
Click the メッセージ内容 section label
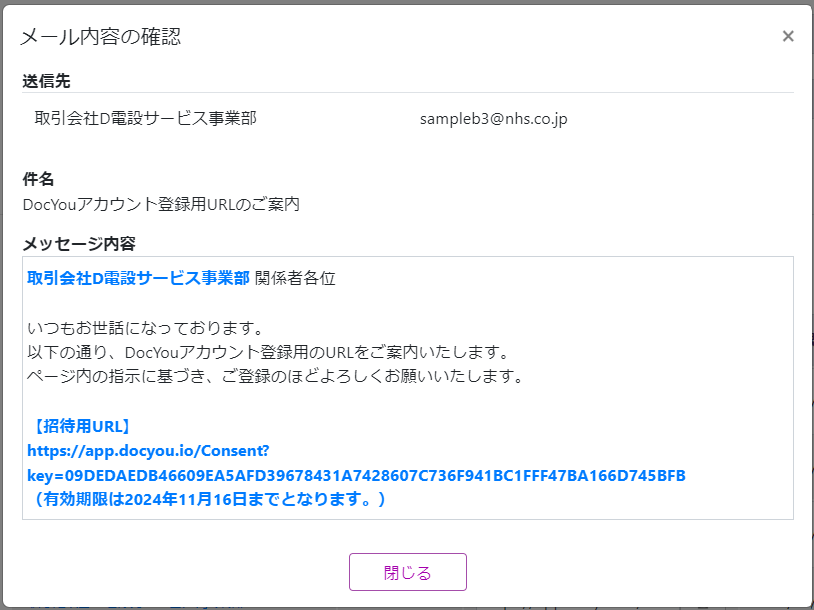[x=78, y=243]
